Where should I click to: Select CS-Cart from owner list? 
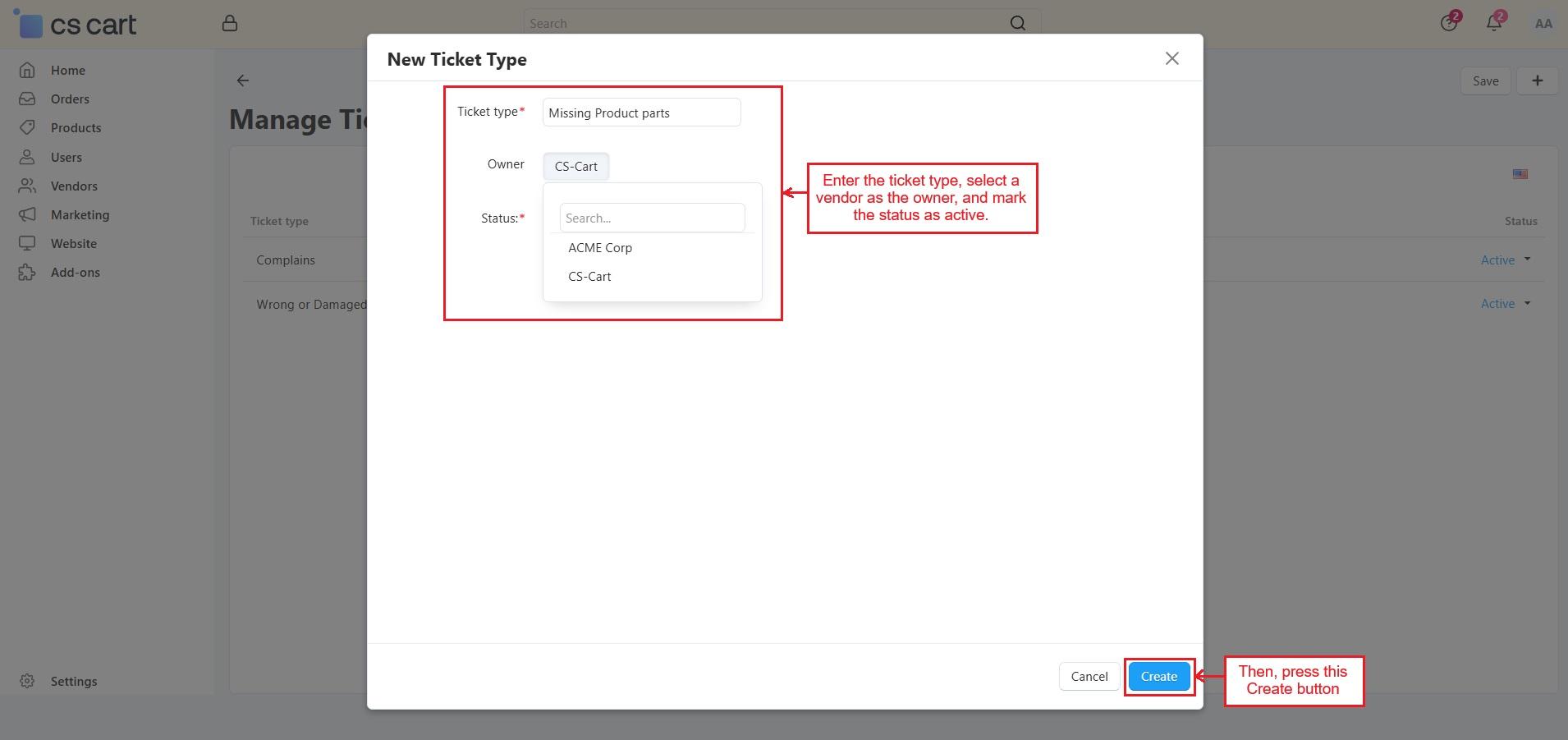[589, 277]
